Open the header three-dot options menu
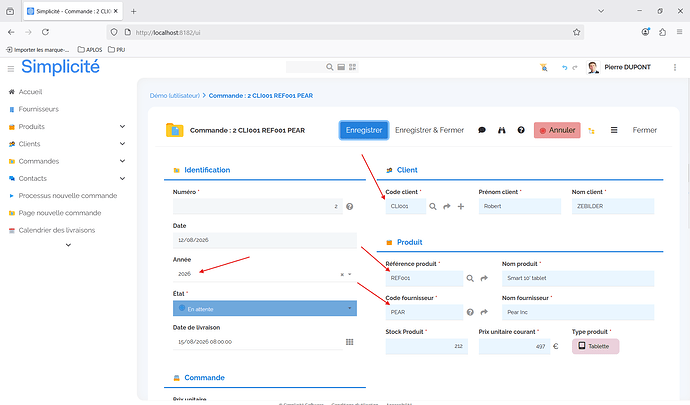Screen dimensions: 690x405 [675, 67]
